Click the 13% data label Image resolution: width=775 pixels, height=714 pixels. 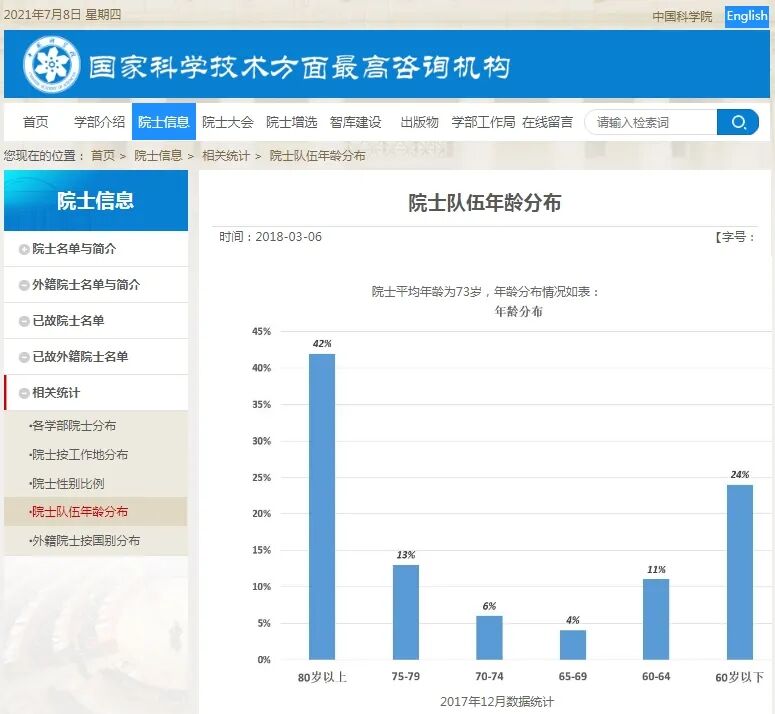point(406,555)
